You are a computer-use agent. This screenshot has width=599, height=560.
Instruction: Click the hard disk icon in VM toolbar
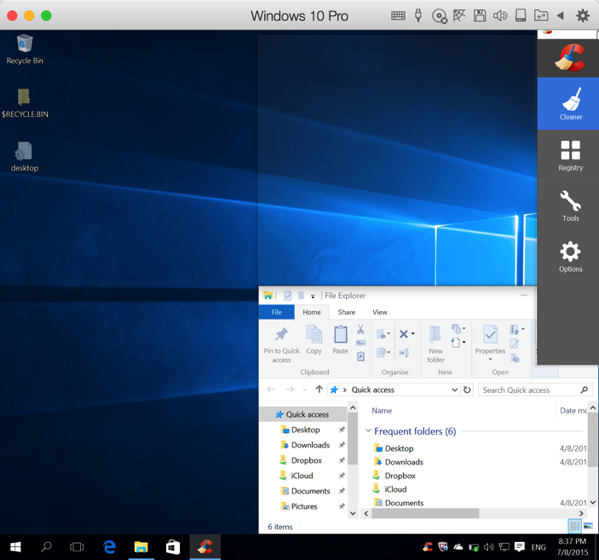[521, 16]
